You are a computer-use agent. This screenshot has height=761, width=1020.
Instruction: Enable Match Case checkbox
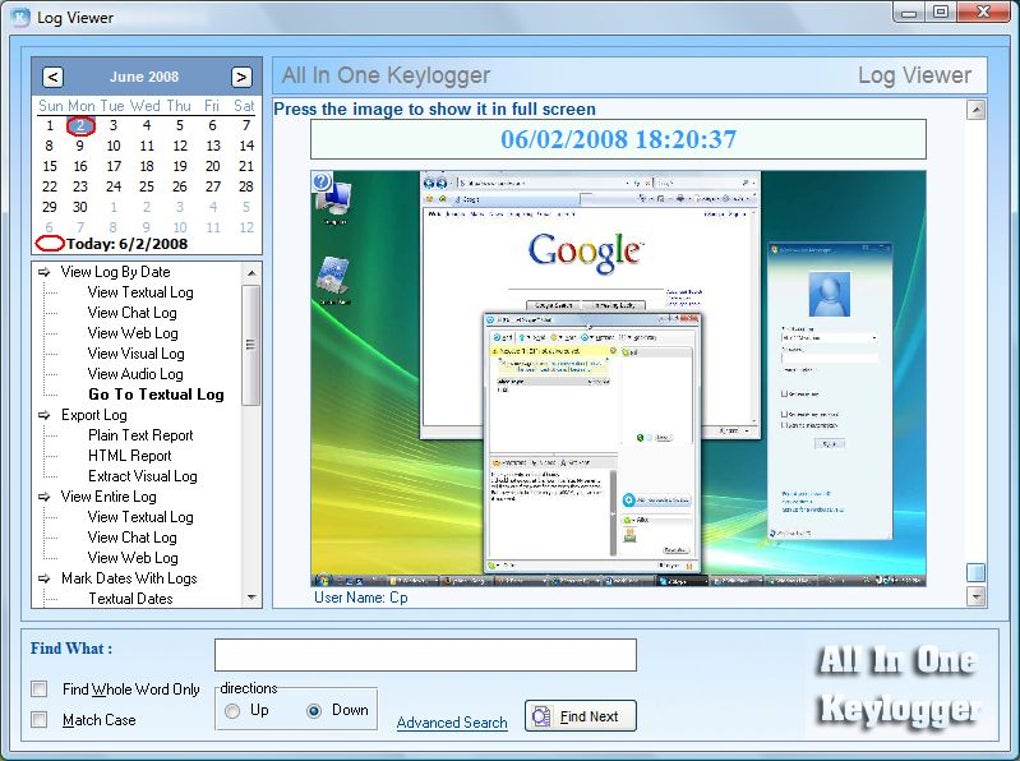click(39, 719)
